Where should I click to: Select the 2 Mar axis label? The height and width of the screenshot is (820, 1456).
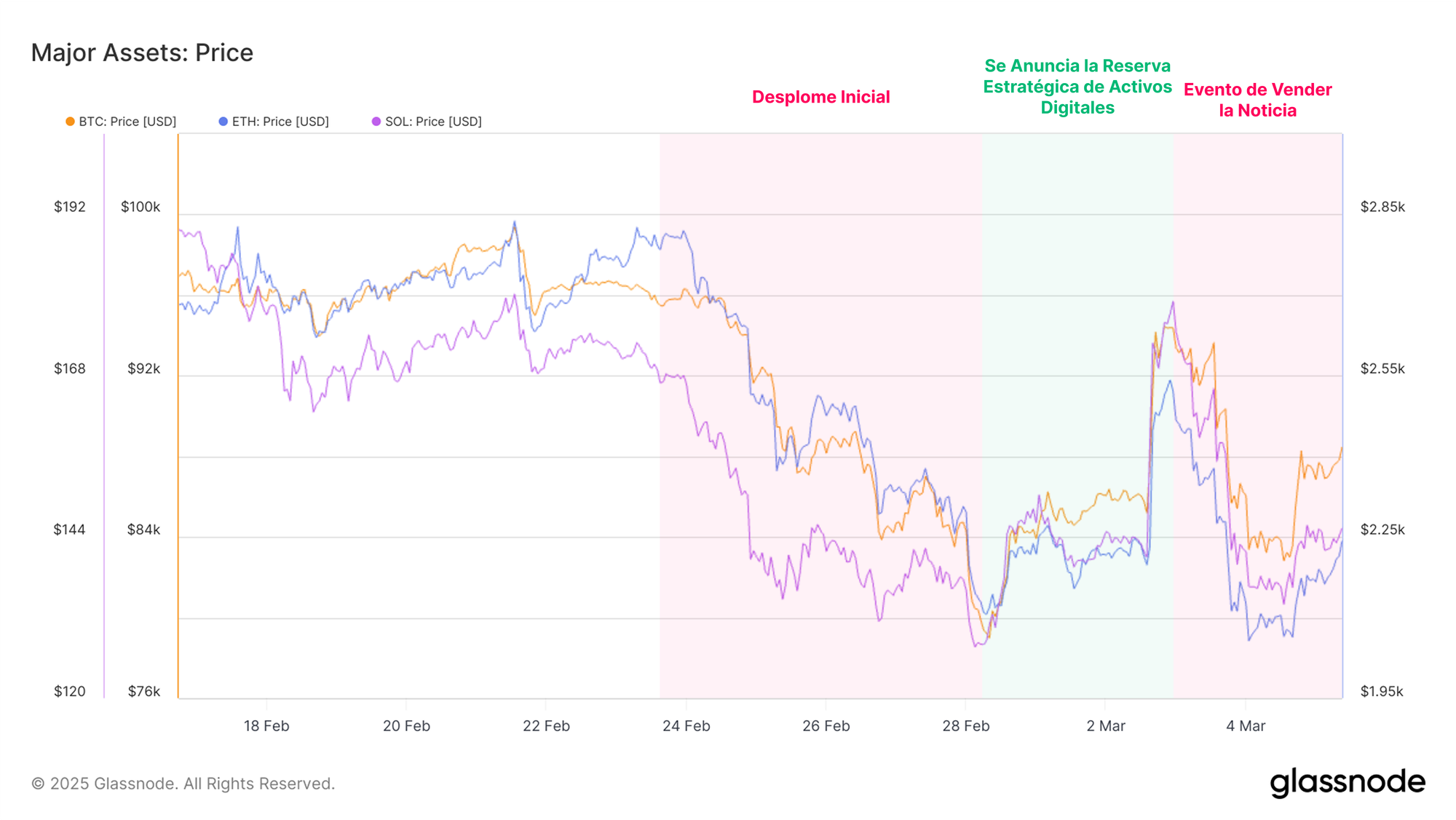[1105, 725]
